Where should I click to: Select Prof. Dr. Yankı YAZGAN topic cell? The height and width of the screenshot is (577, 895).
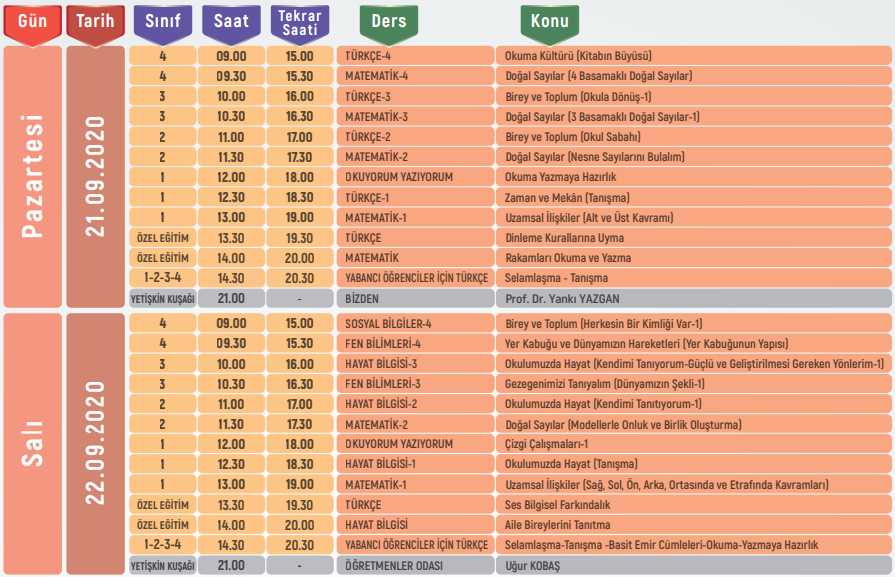click(693, 298)
